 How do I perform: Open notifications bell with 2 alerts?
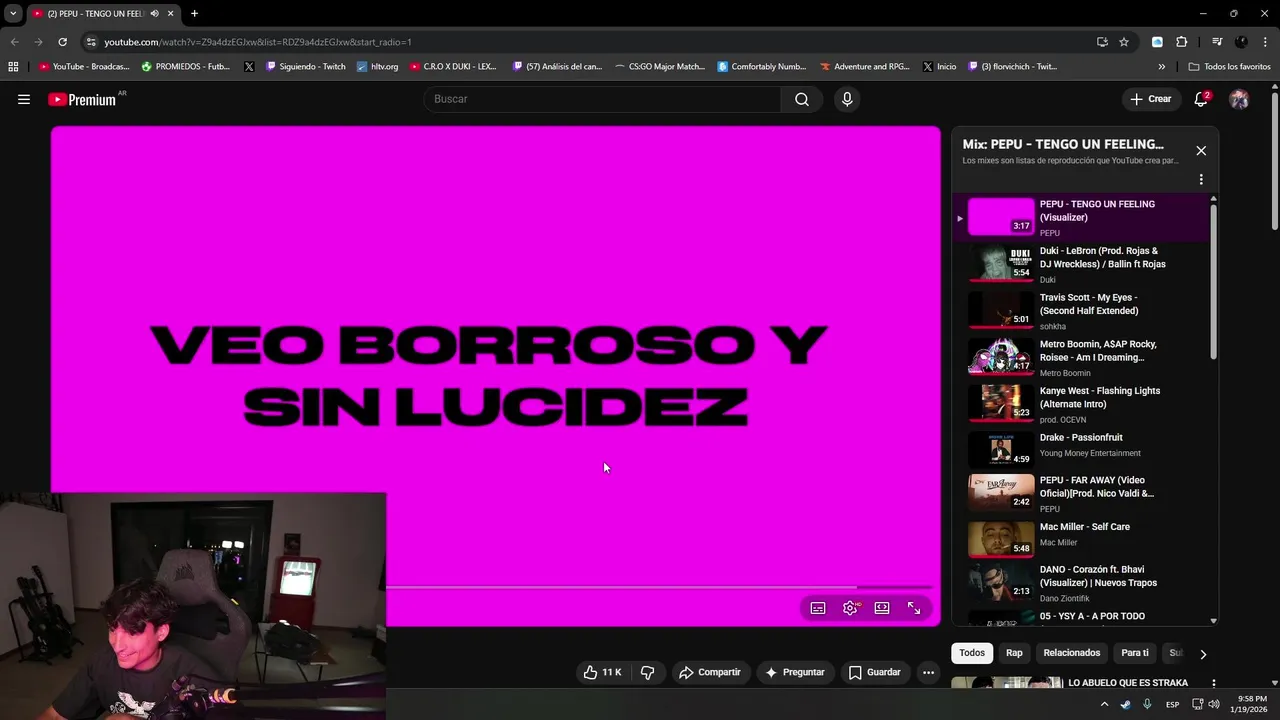click(1201, 99)
